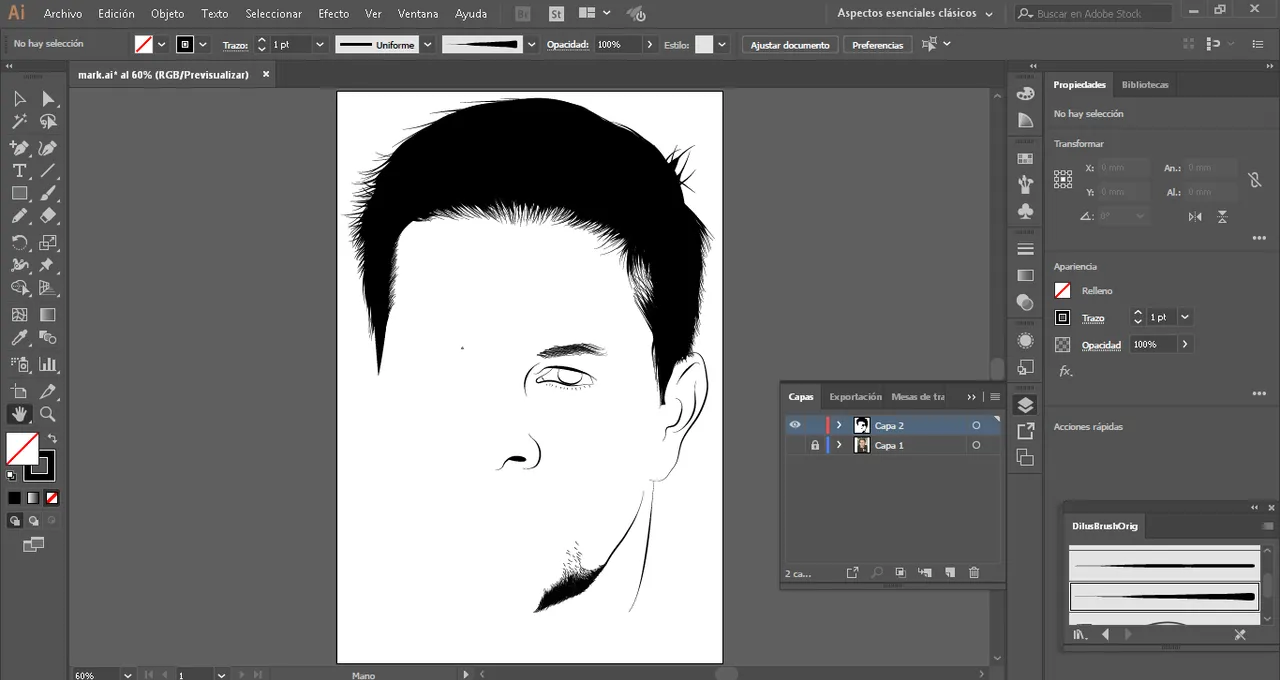This screenshot has height=680, width=1280.
Task: Create new layer in Layers panel
Action: click(x=950, y=573)
